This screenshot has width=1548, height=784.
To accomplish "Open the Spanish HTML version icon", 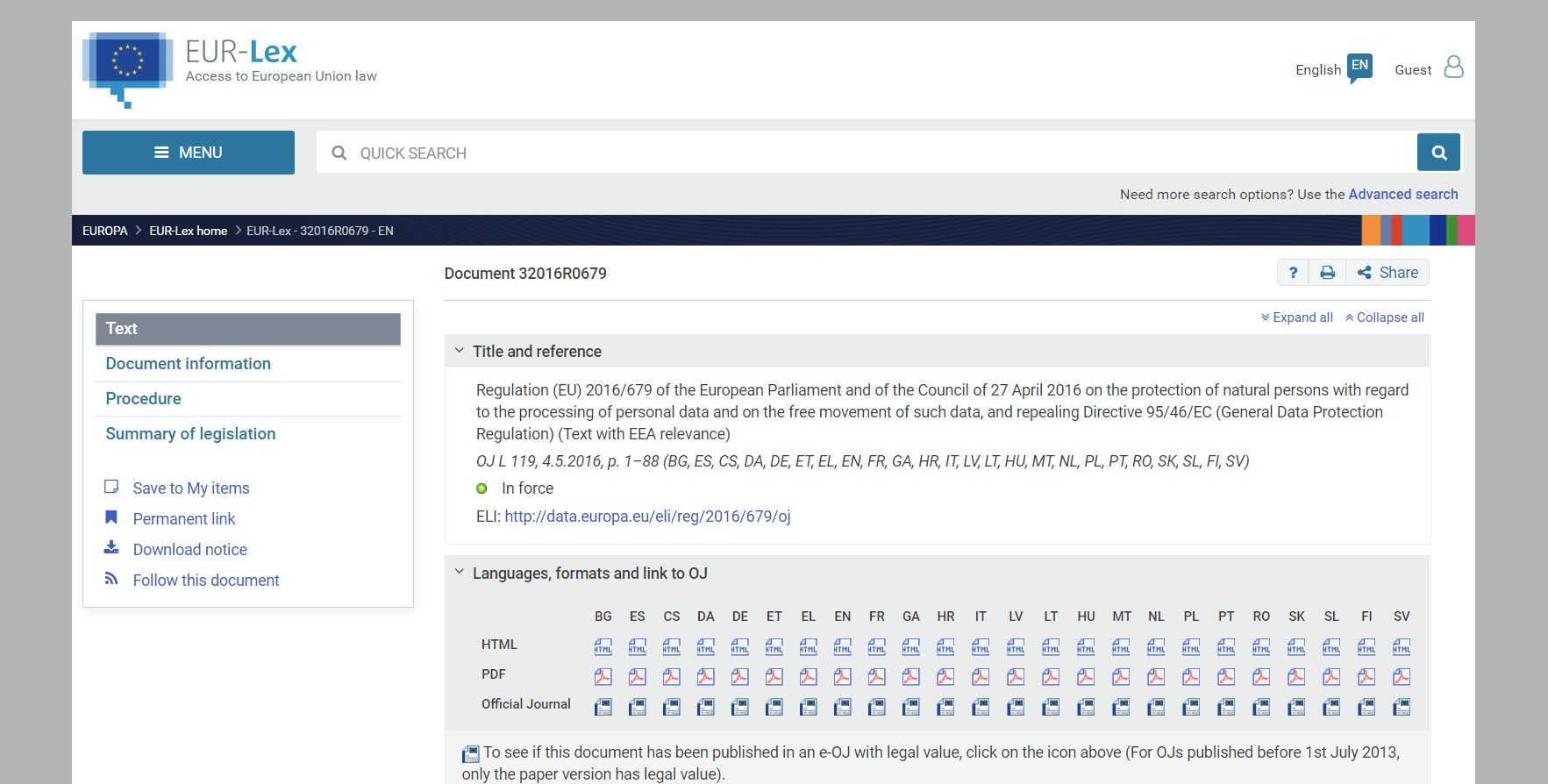I will coord(638,647).
